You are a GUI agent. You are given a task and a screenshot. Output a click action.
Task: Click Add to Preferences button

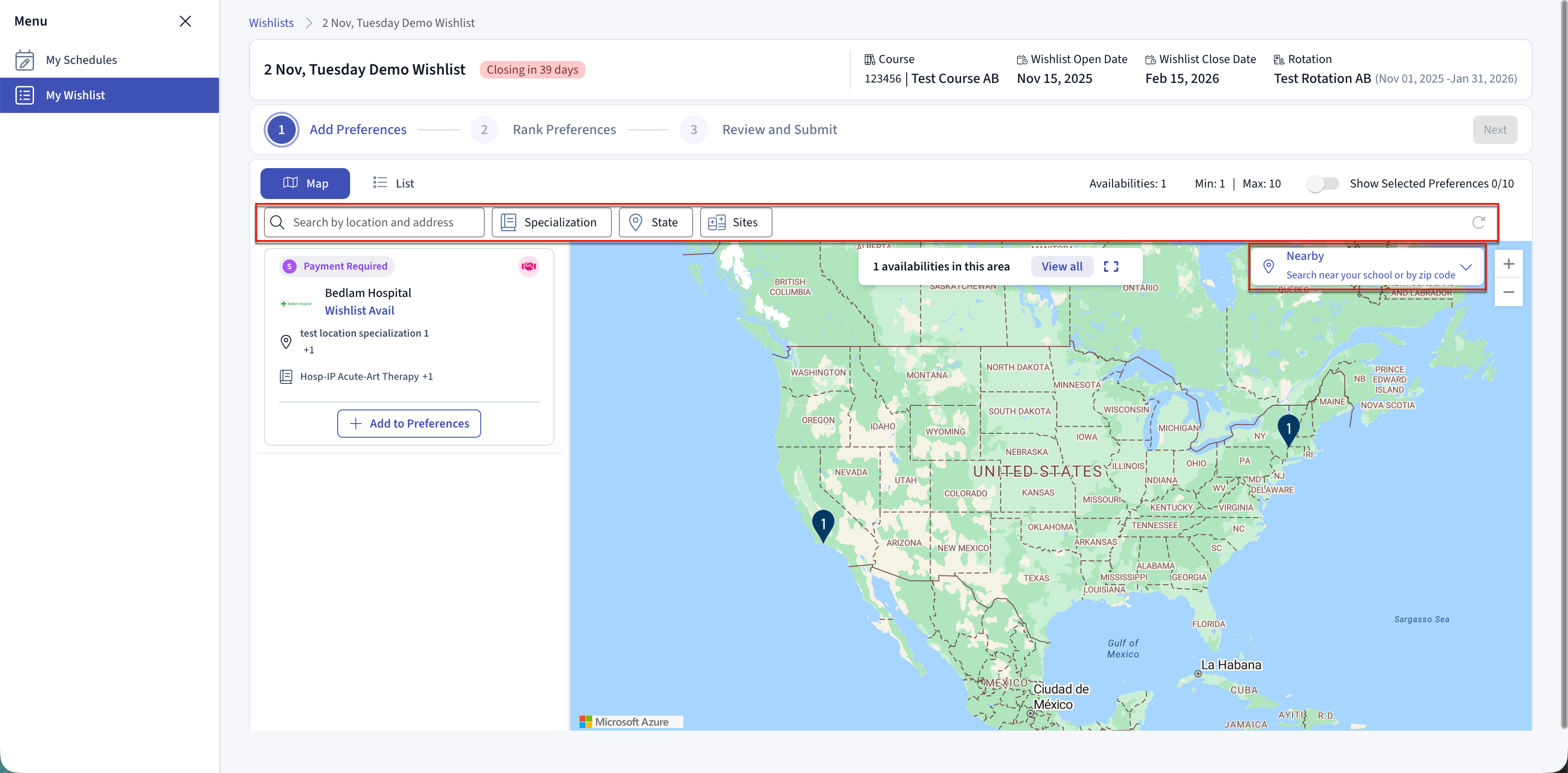(408, 423)
